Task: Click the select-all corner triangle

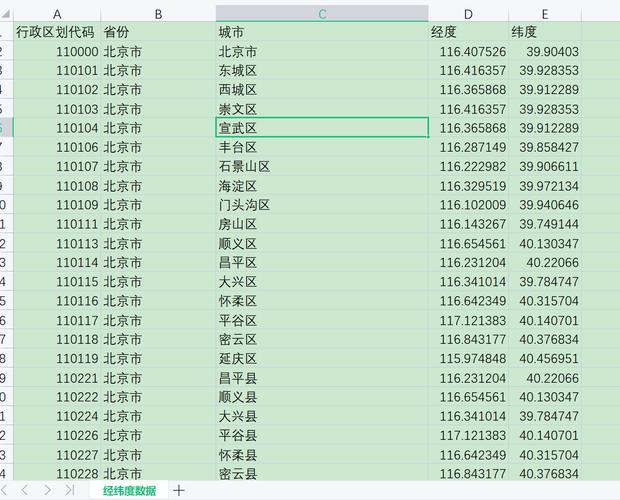Action: coord(6,15)
